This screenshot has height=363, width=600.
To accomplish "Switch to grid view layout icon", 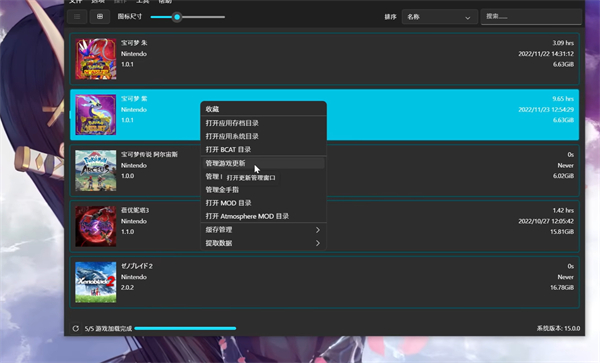I will coord(99,17).
